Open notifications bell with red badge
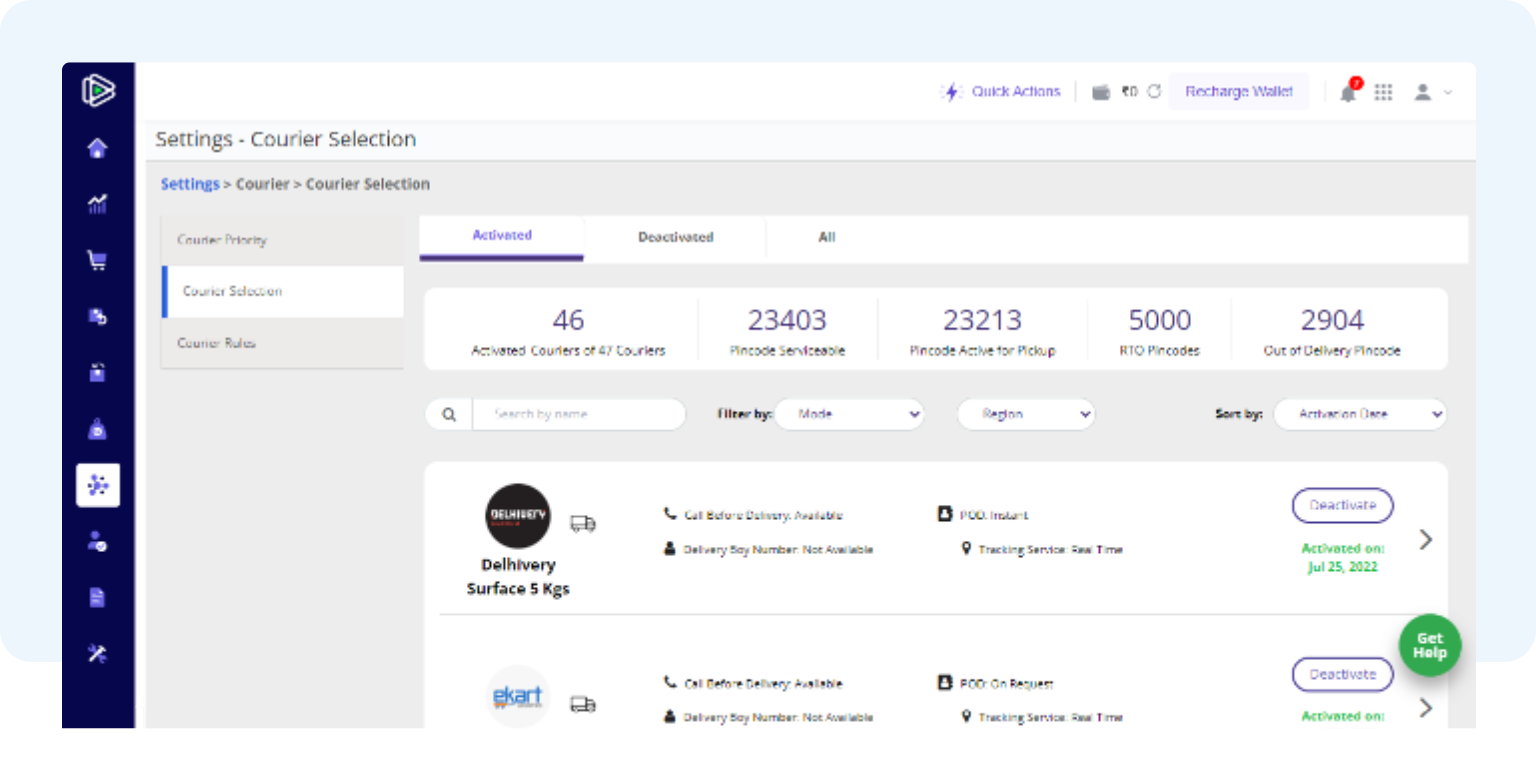The image size is (1536, 783). [x=1349, y=91]
